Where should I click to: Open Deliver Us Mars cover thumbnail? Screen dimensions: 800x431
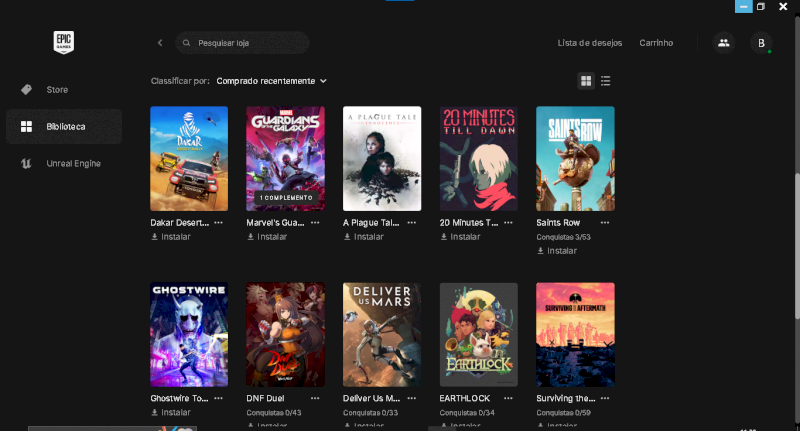click(382, 335)
